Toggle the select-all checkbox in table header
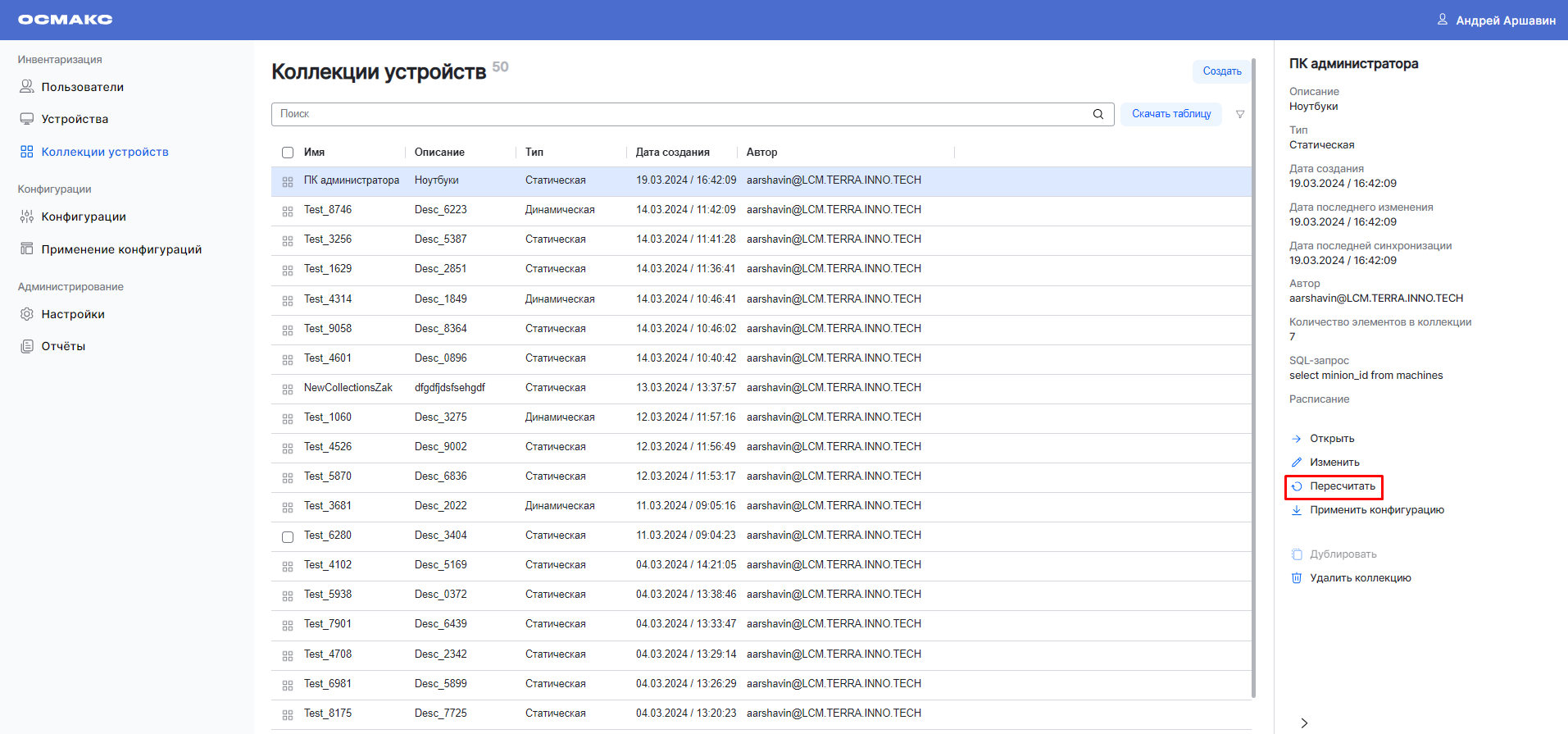Screen dimensions: 1568x734 click(288, 153)
